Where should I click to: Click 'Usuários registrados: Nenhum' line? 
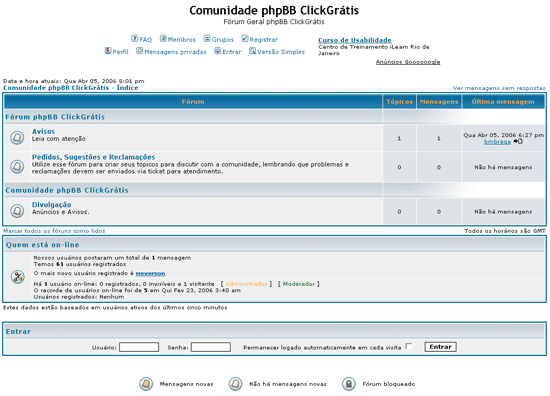tap(79, 297)
